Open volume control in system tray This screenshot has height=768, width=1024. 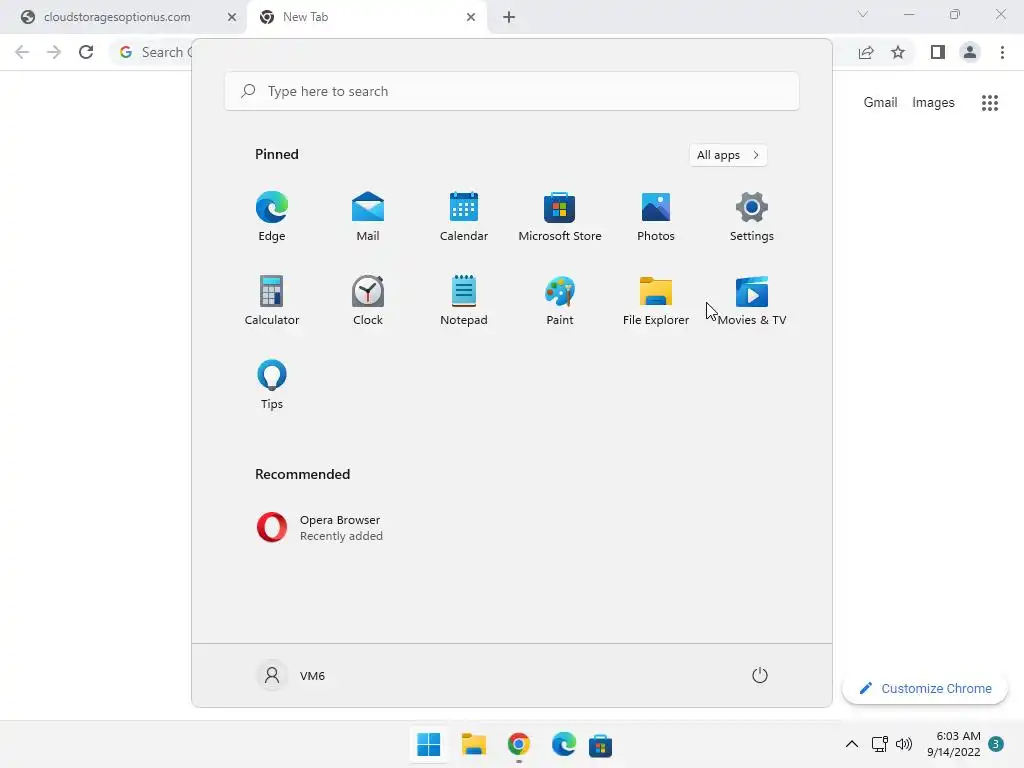[904, 744]
